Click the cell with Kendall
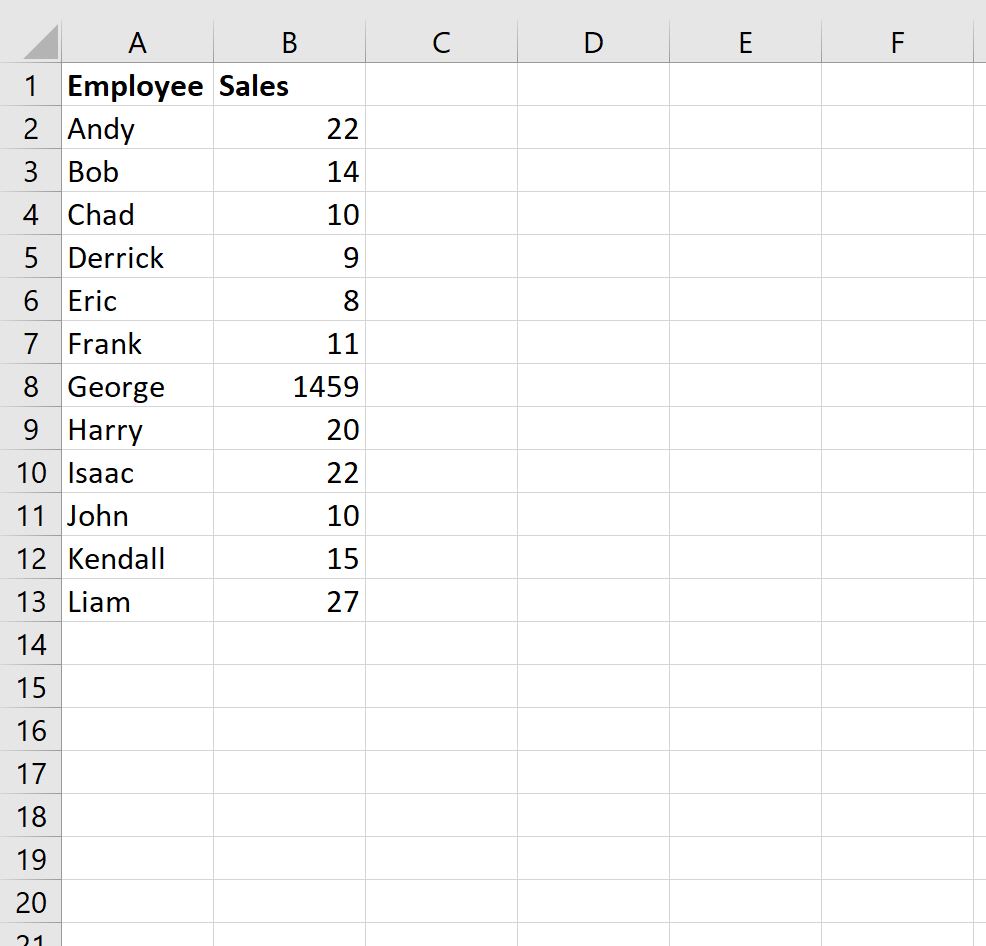Image resolution: width=986 pixels, height=946 pixels. (x=138, y=559)
